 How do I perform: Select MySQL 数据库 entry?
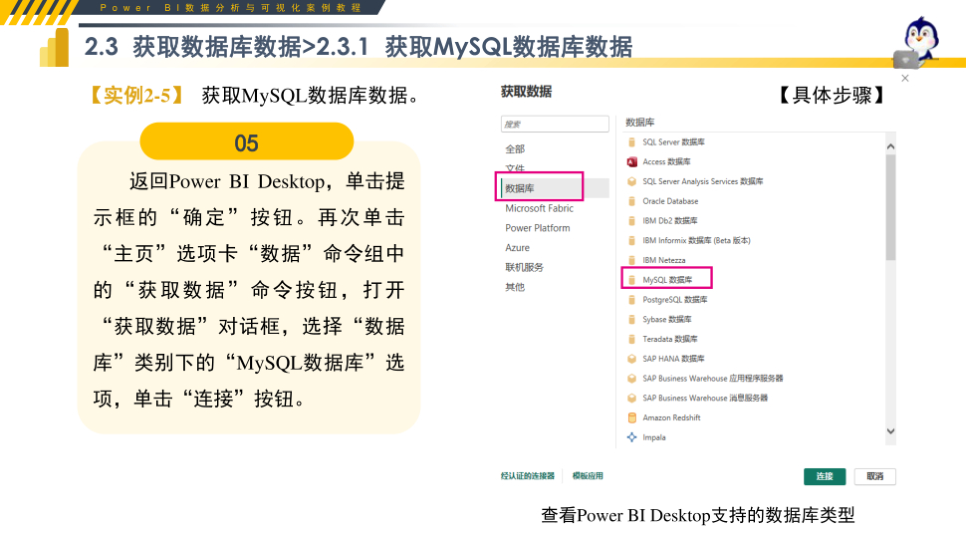(667, 280)
